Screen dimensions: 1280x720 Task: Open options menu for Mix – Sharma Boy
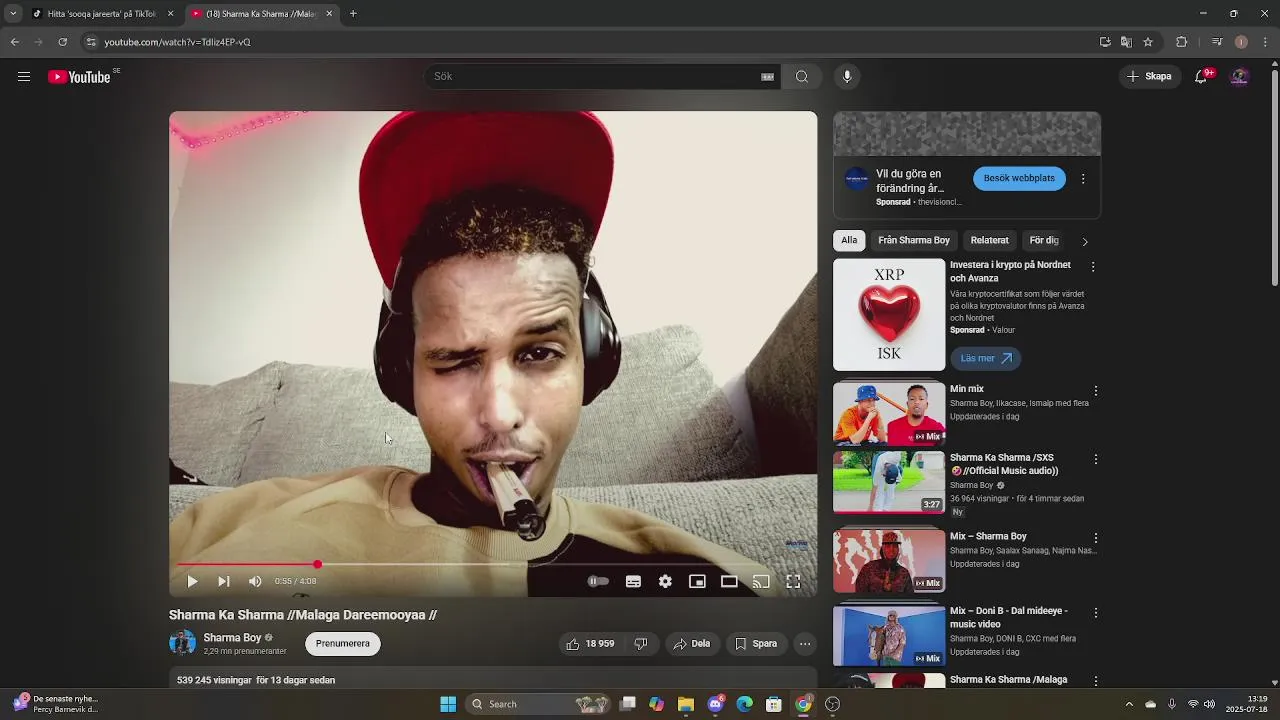tap(1096, 538)
